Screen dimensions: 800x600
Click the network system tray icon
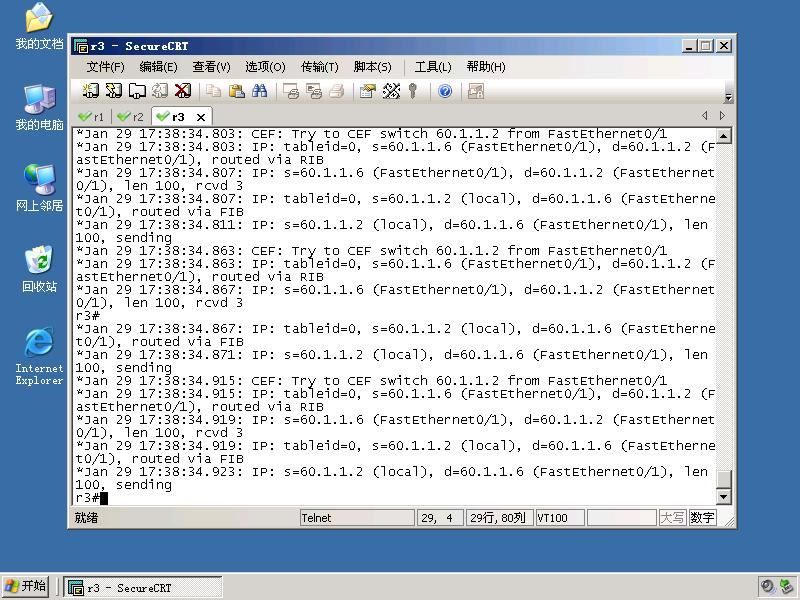click(x=786, y=587)
